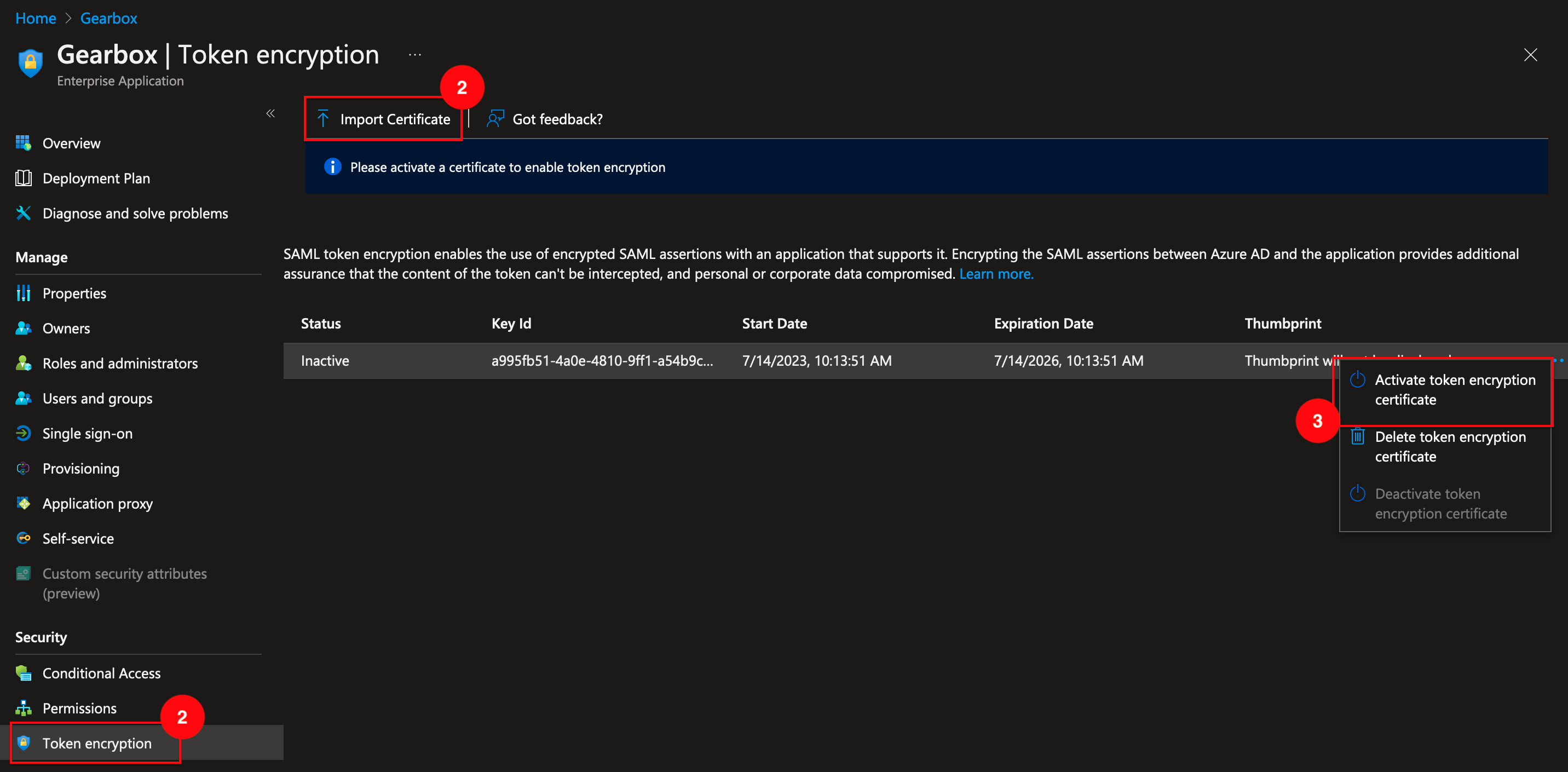
Task: Close the Token encryption blade
Action: [x=1530, y=55]
